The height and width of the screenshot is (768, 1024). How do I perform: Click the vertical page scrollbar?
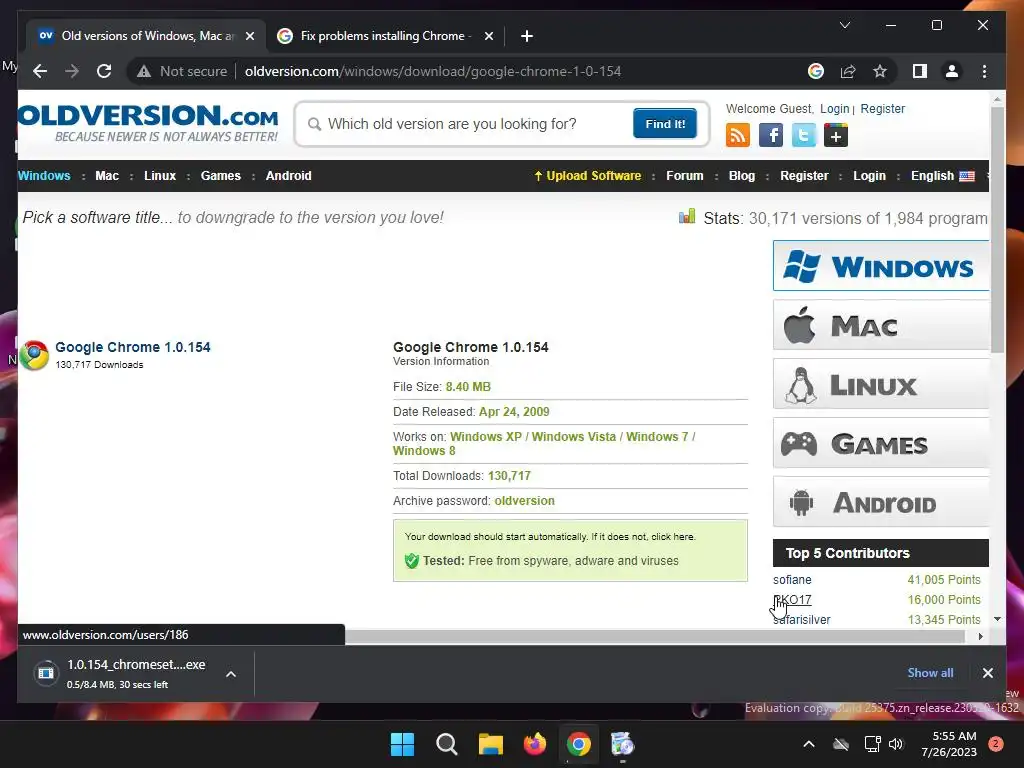click(x=997, y=229)
